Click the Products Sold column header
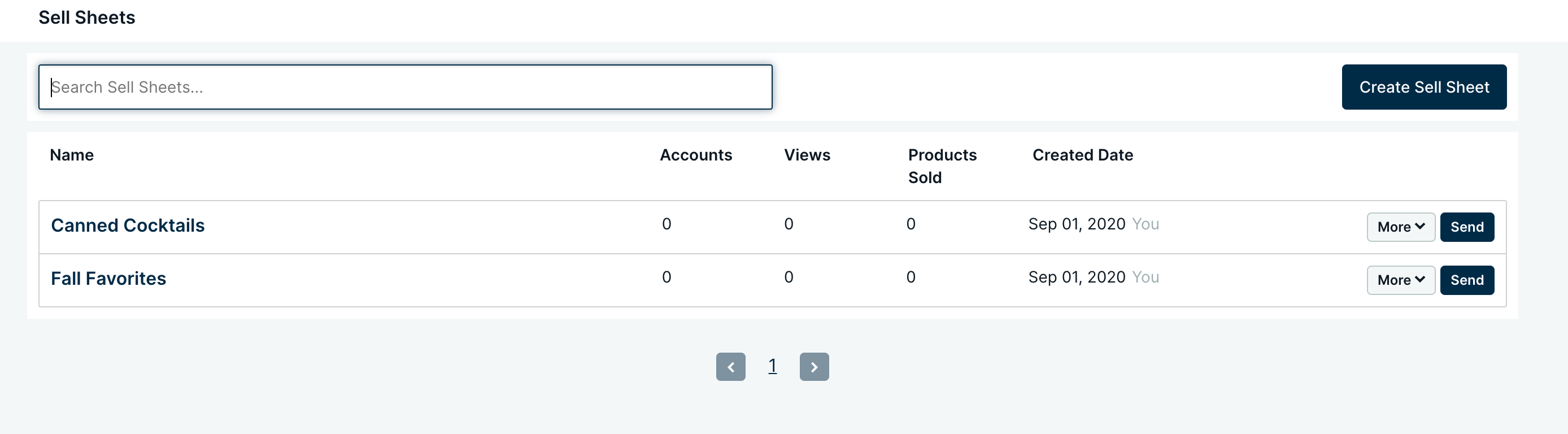 click(942, 166)
